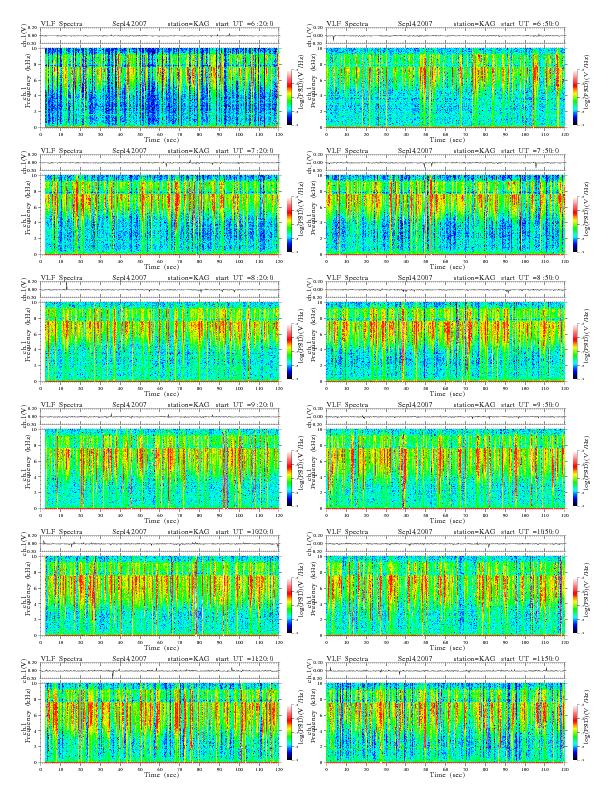The height and width of the screenshot is (792, 612).
Task: Select the color bar of the 11:20:0 plot
Action: [289, 732]
